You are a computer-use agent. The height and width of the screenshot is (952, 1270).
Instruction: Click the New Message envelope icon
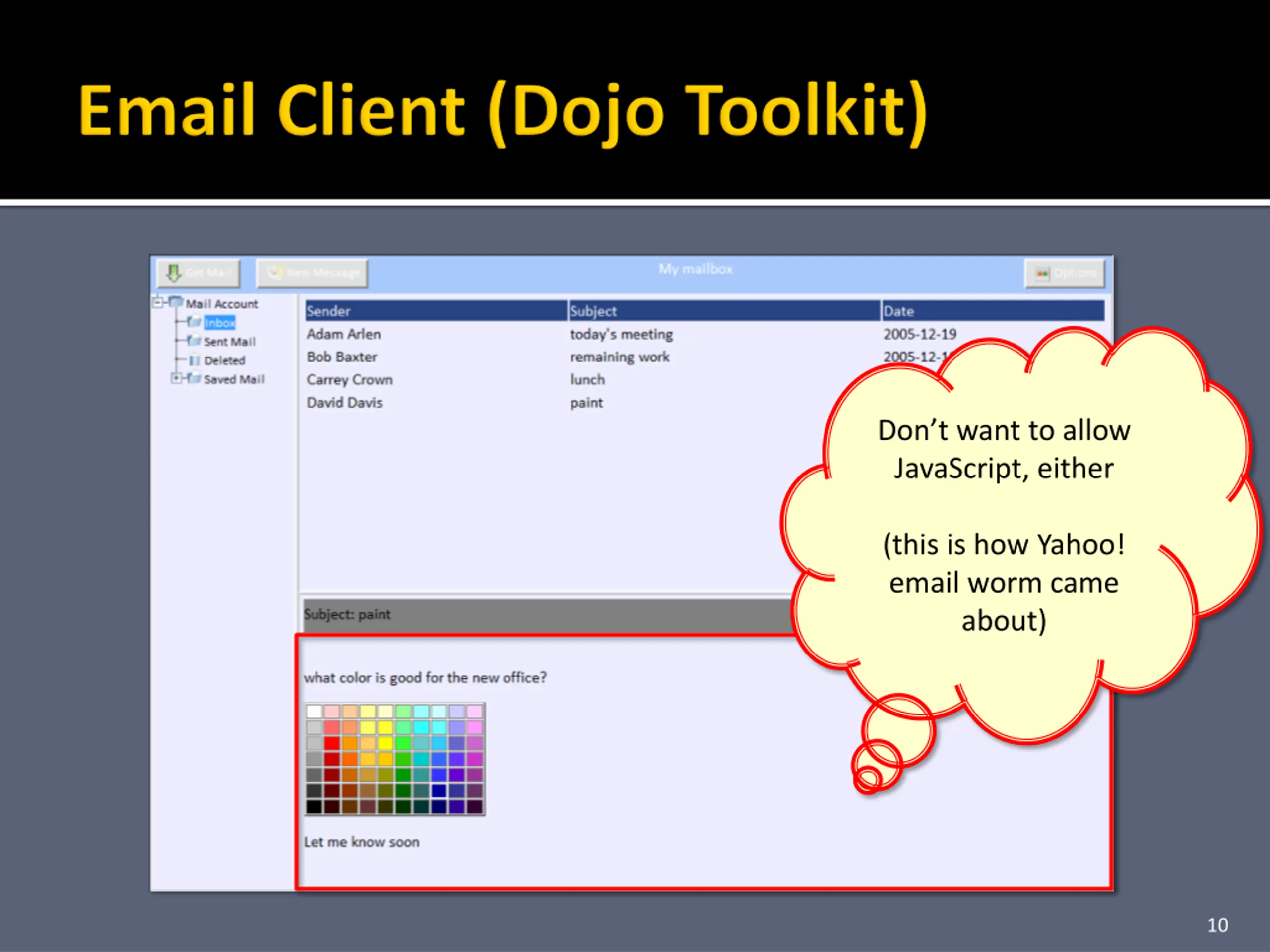coord(275,272)
